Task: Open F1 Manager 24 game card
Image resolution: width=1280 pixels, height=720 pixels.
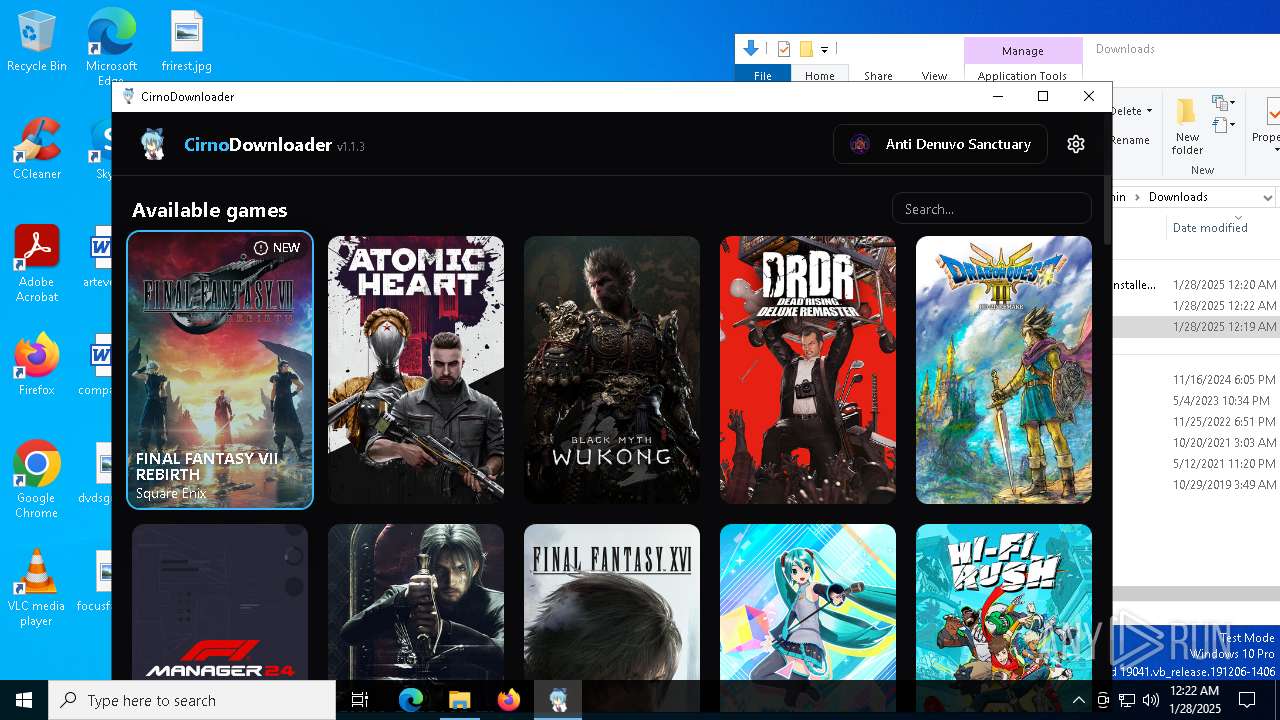Action: tap(220, 603)
